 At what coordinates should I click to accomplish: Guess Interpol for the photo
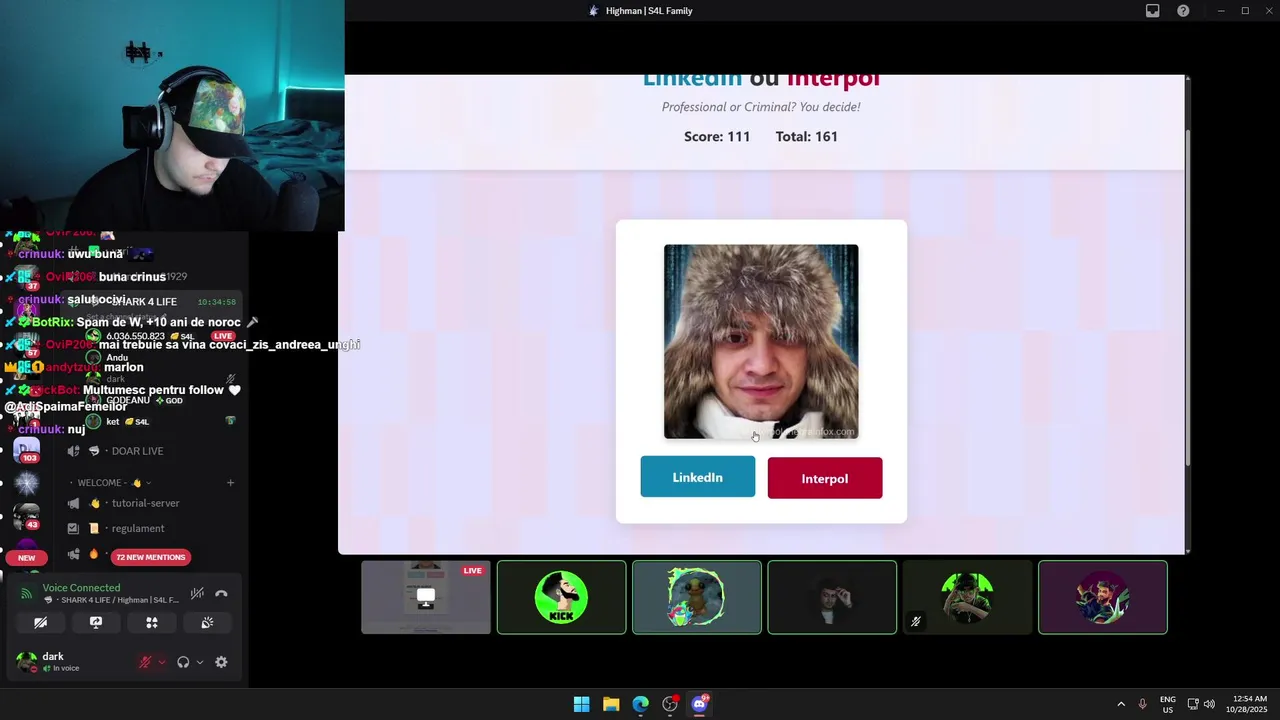(x=825, y=478)
